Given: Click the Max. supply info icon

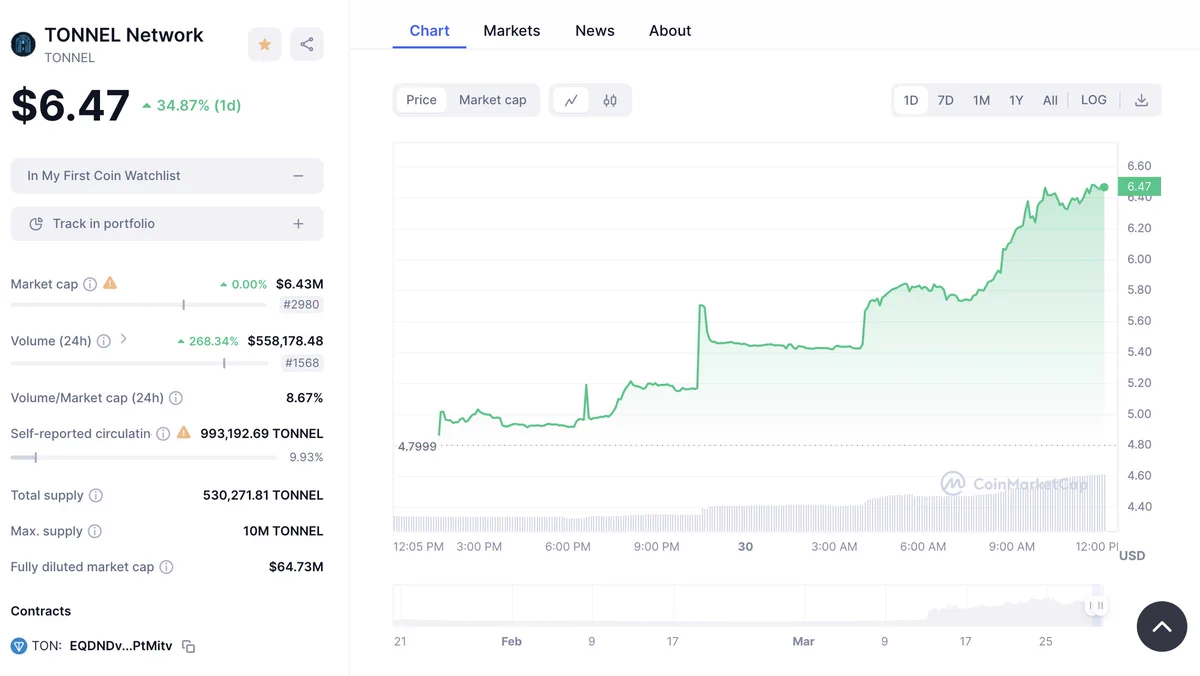Looking at the screenshot, I should point(95,531).
